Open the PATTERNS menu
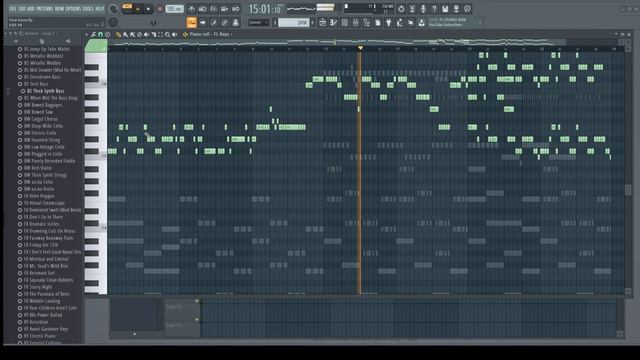Viewport: 640px width, 360px height. coord(44,9)
